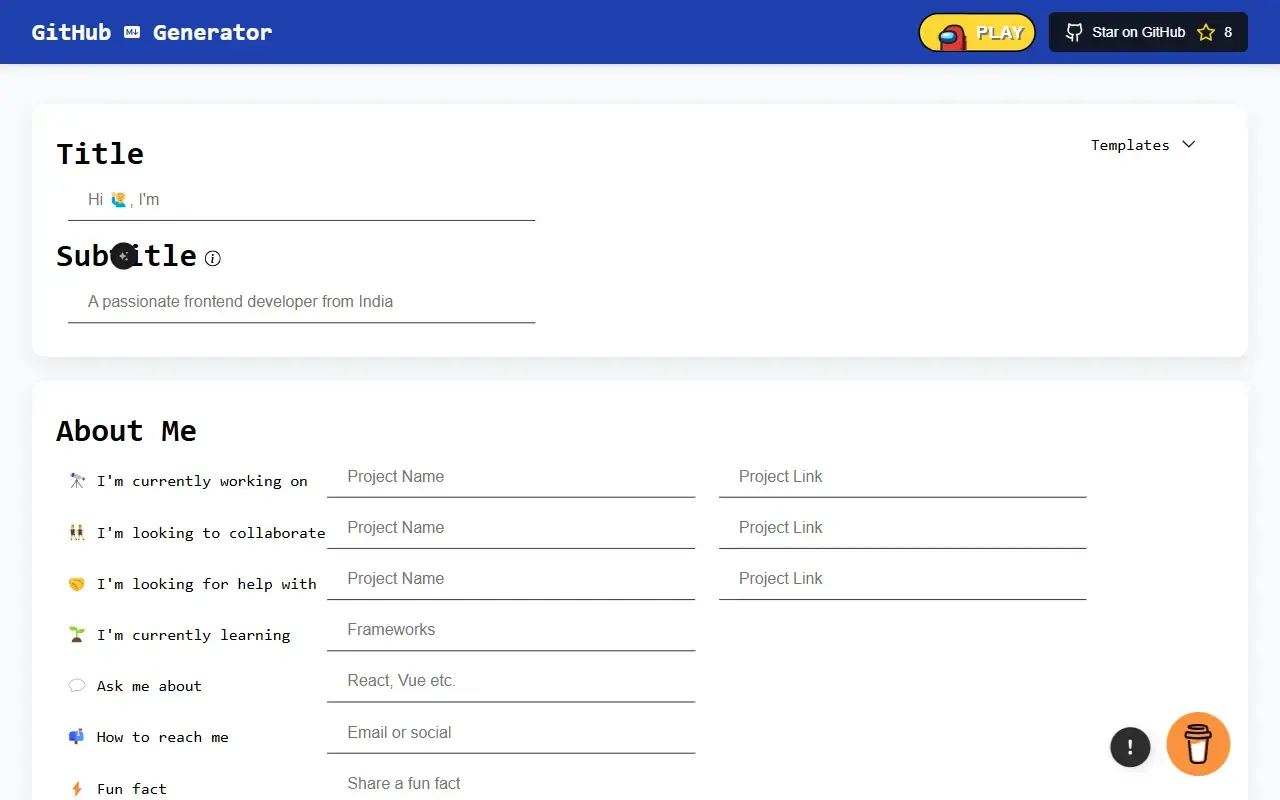The height and width of the screenshot is (800, 1280).
Task: Click the telescope emoji icon
Action: click(x=77, y=481)
